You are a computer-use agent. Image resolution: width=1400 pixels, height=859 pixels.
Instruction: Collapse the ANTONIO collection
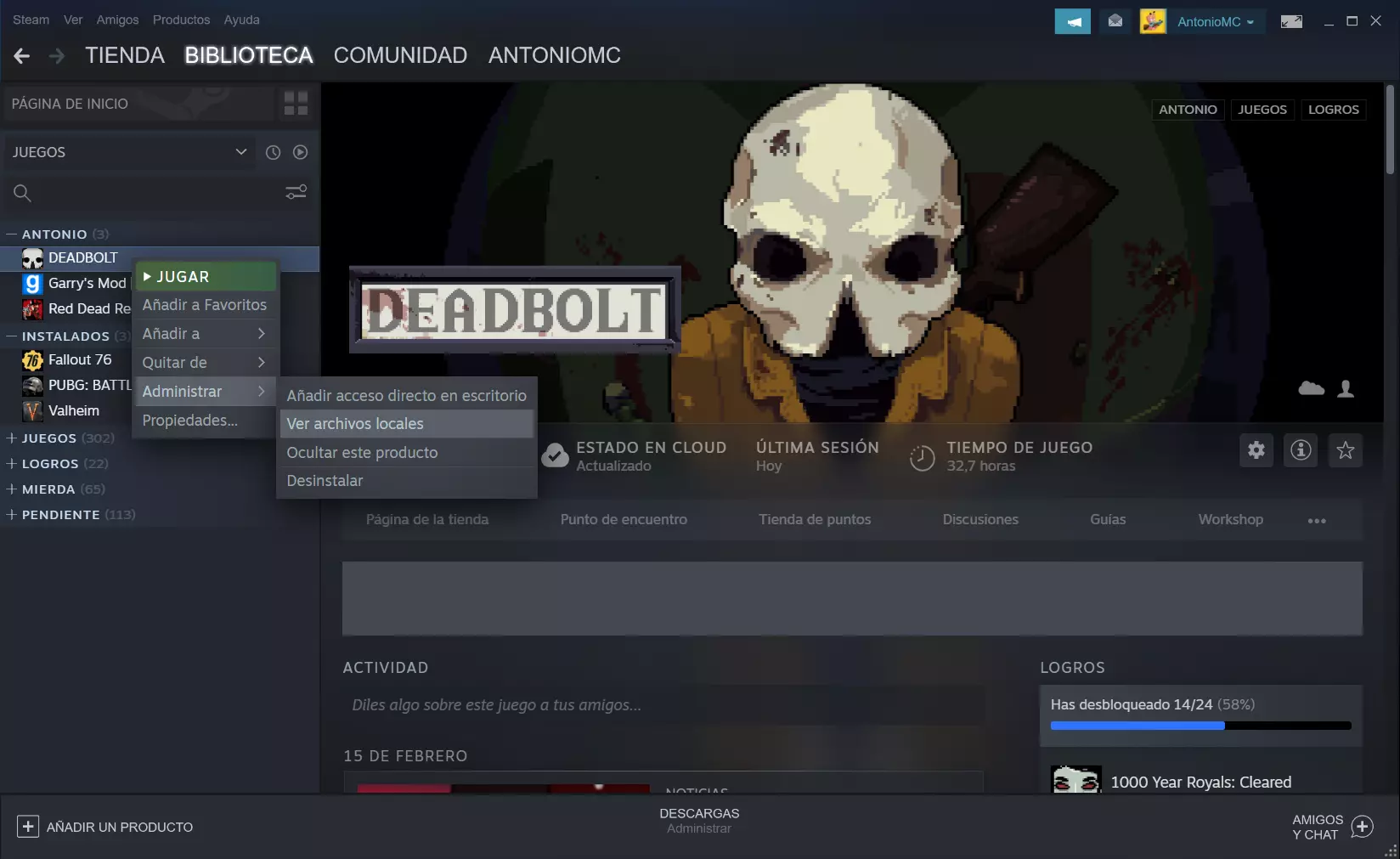click(x=12, y=235)
